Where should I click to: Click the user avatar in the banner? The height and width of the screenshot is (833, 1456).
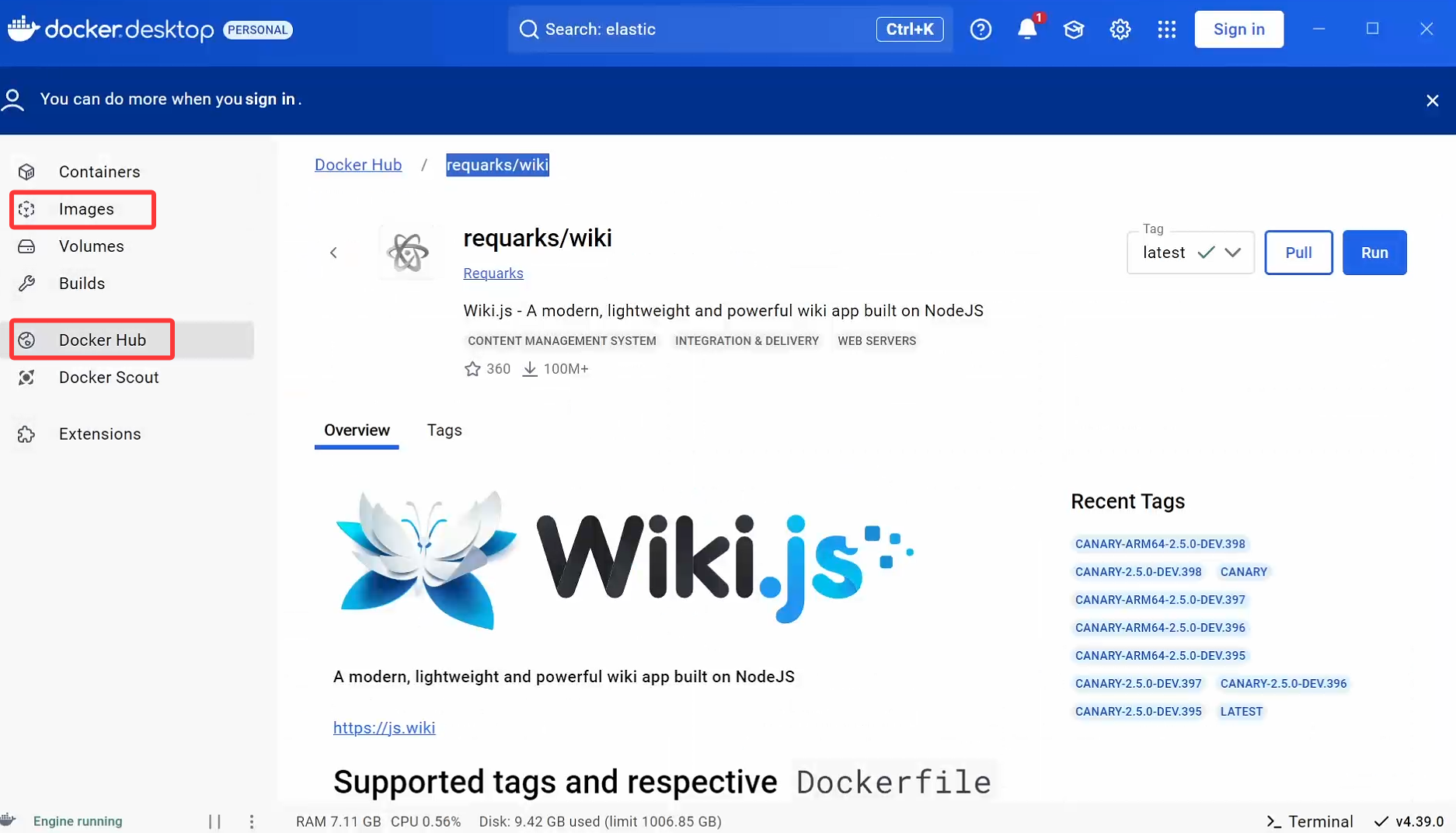click(x=12, y=99)
